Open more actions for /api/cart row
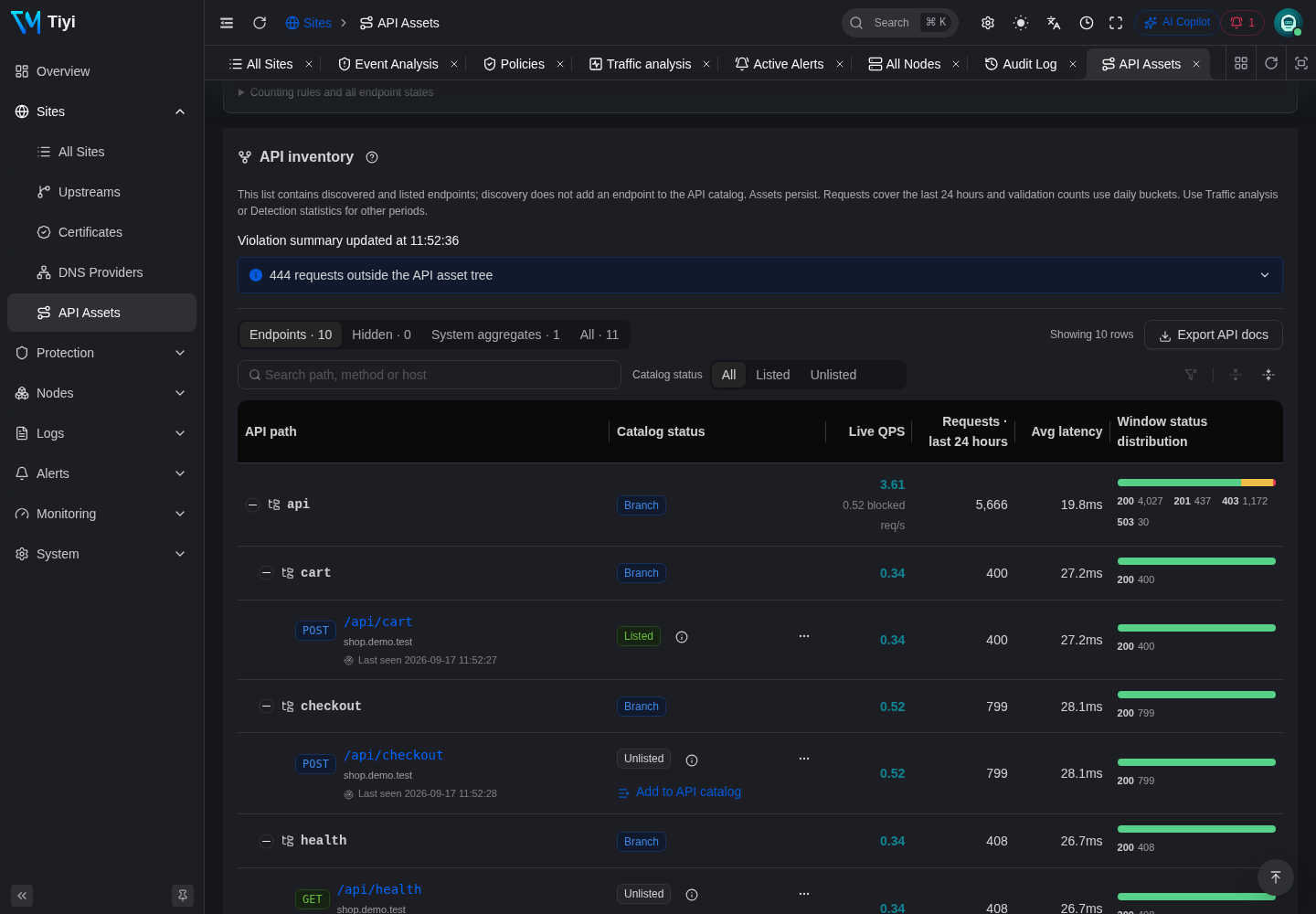 (x=804, y=636)
